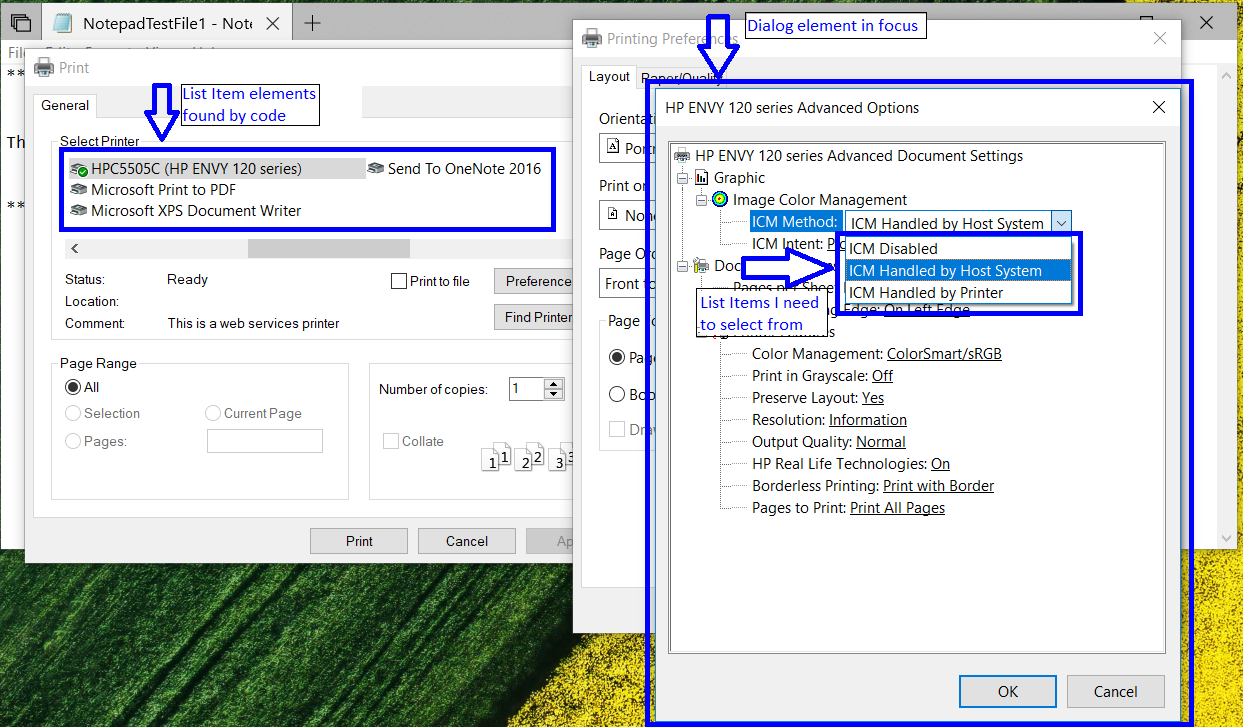
Task: Open the ColorSmart/sRGB link
Action: click(943, 353)
